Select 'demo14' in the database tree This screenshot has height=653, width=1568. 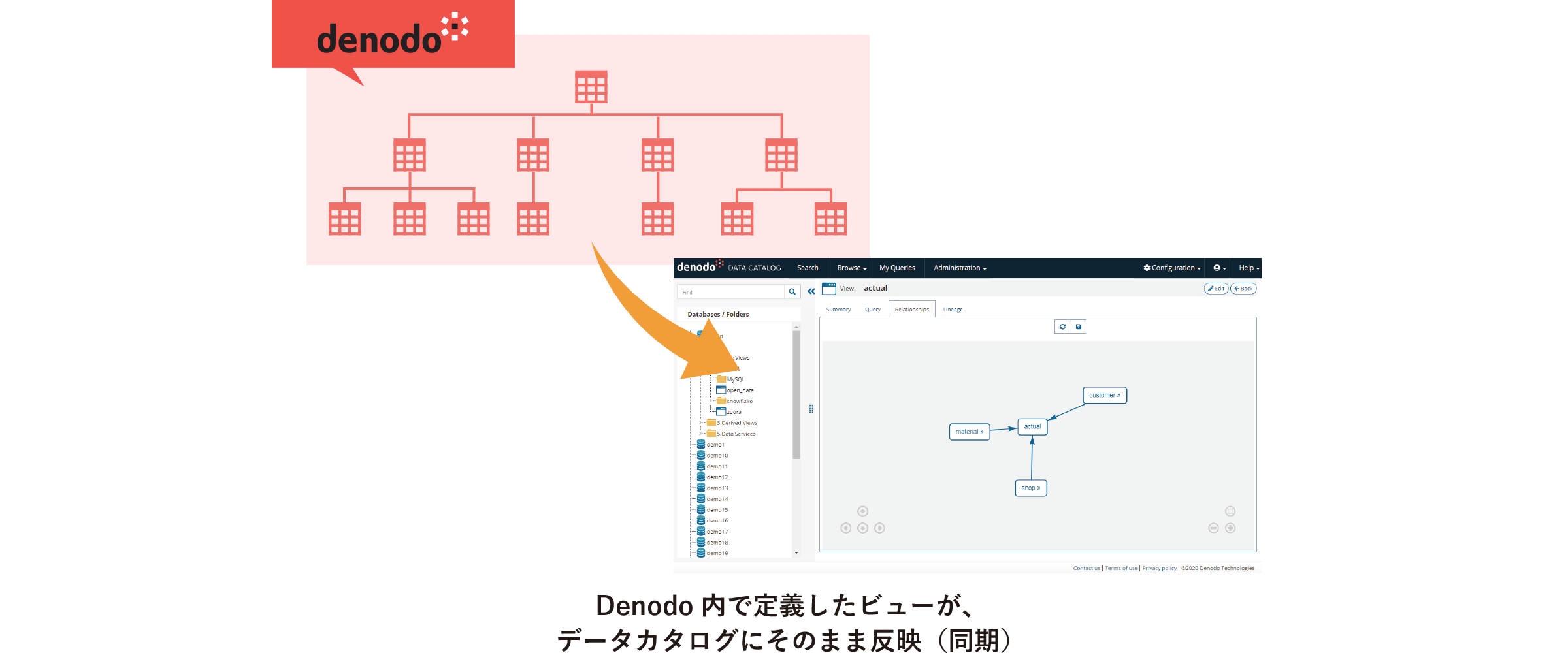point(717,499)
